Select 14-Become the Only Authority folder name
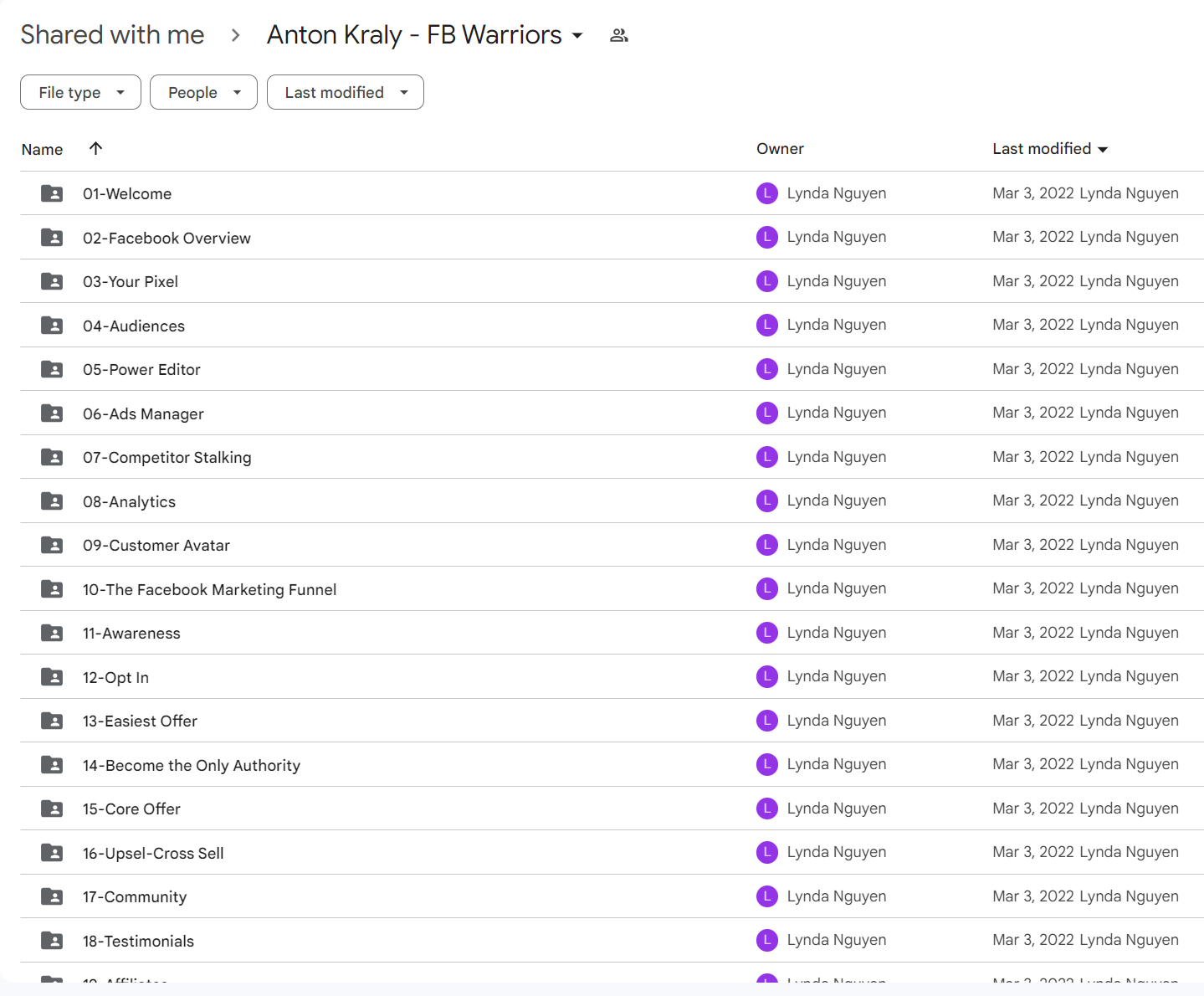Screen dimensions: 1204x996 pos(192,765)
